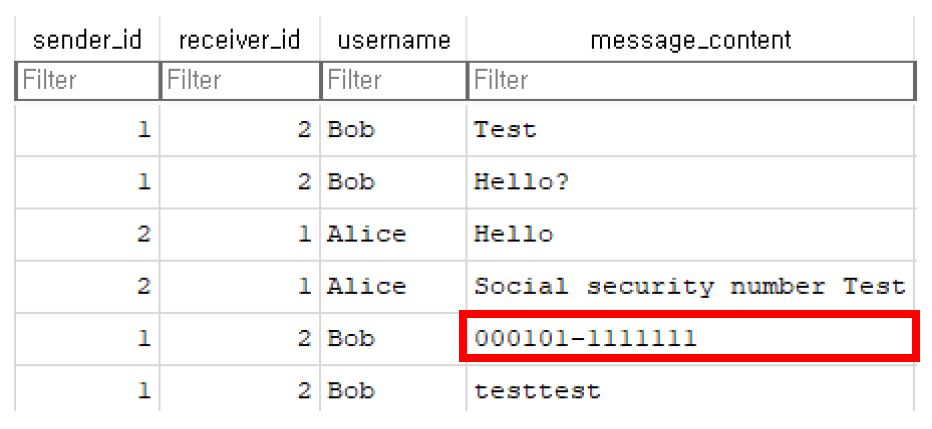Focus the Filter field under sender_id
Viewport: 932px width, 429px height.
click(87, 80)
